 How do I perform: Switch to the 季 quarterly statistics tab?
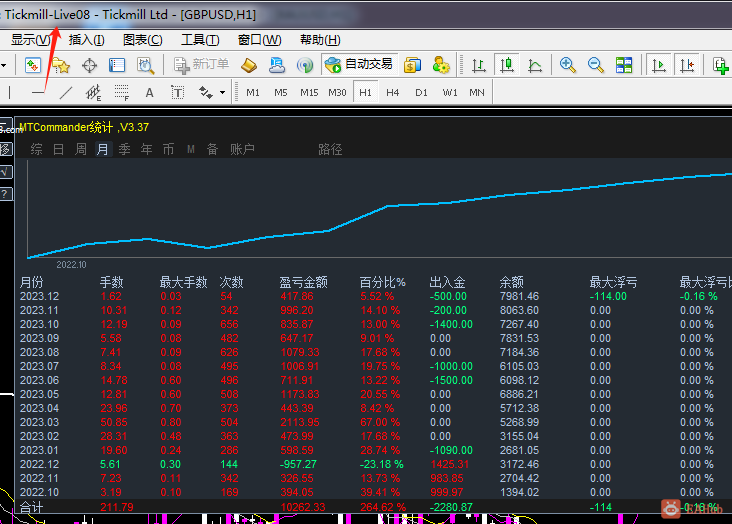tap(124, 149)
